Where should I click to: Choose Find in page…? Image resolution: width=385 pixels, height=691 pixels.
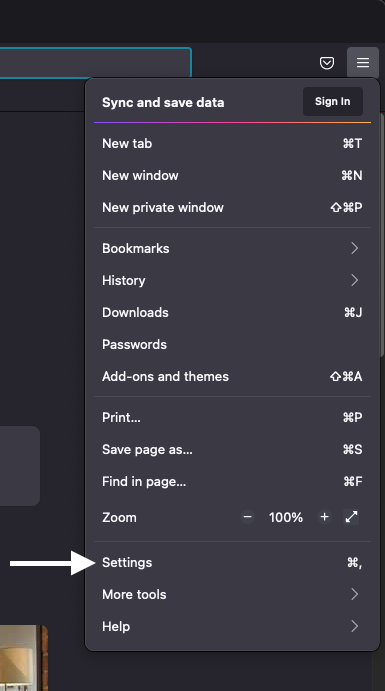tap(232, 481)
